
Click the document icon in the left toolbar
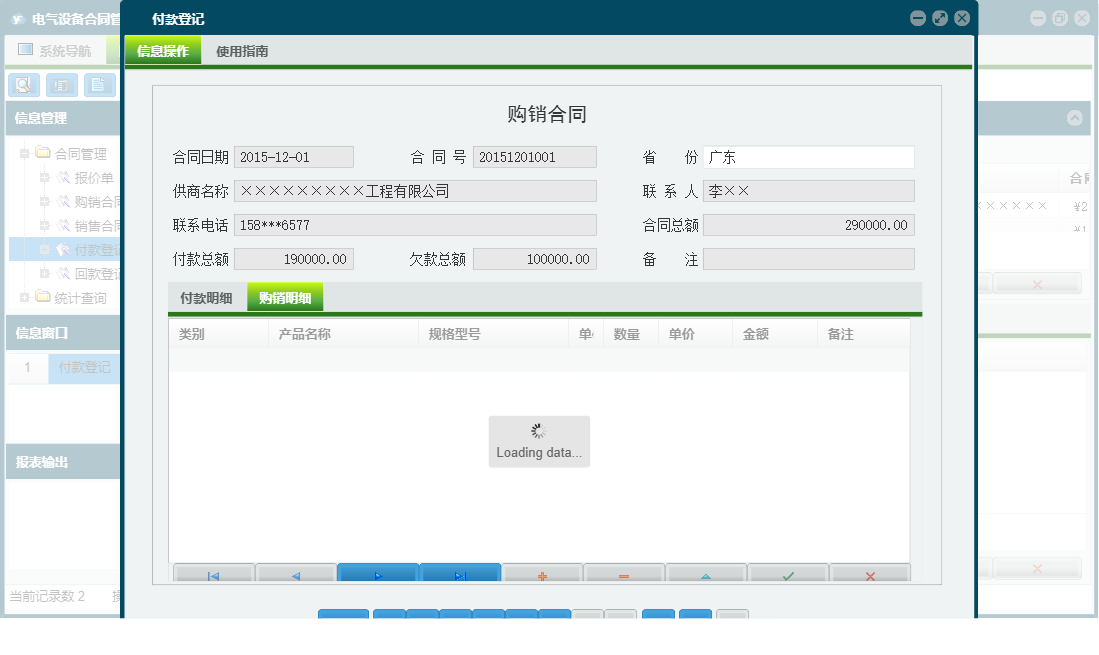[x=98, y=85]
